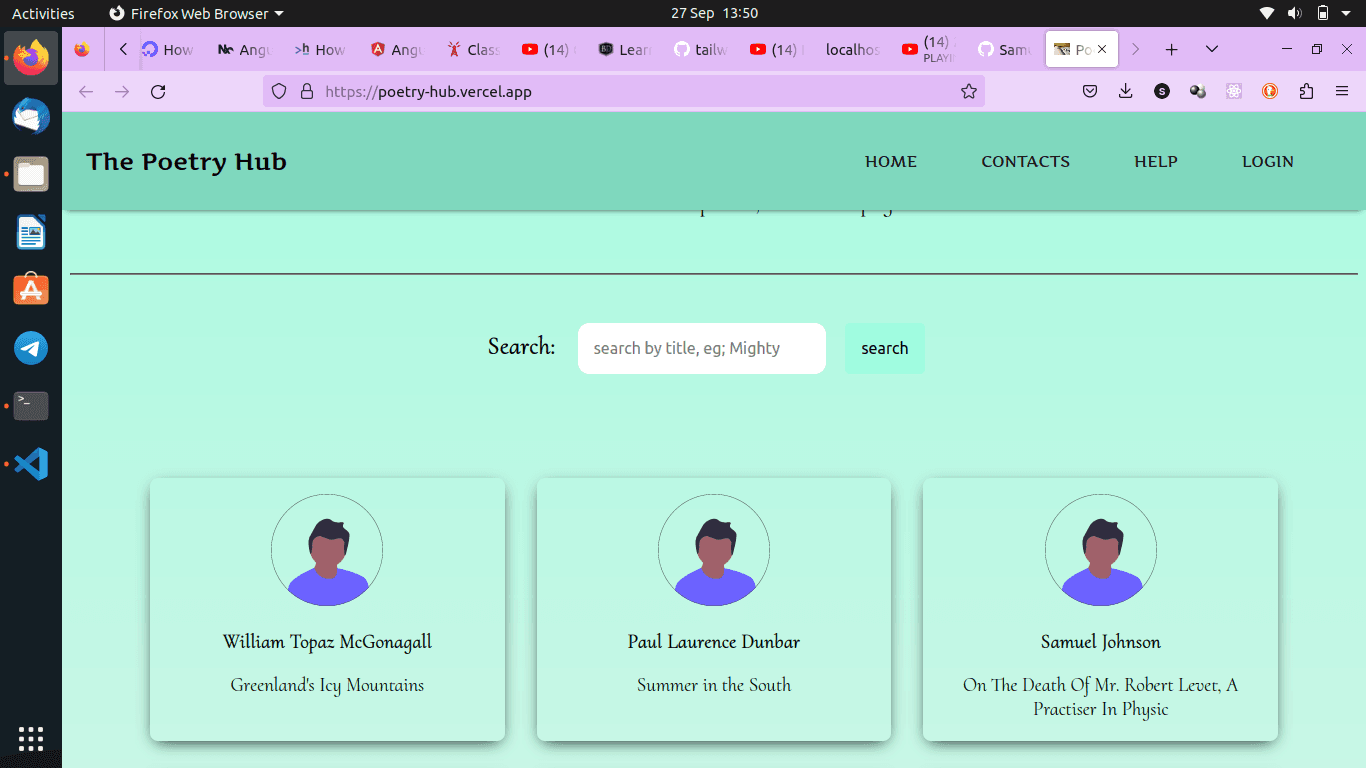
Task: Open the HELP navigation link
Action: pyautogui.click(x=1155, y=162)
